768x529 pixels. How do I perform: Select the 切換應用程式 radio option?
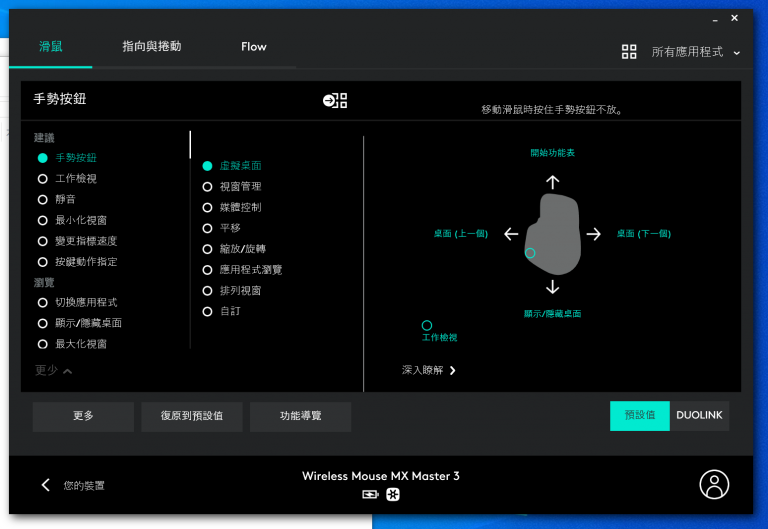click(x=77, y=303)
